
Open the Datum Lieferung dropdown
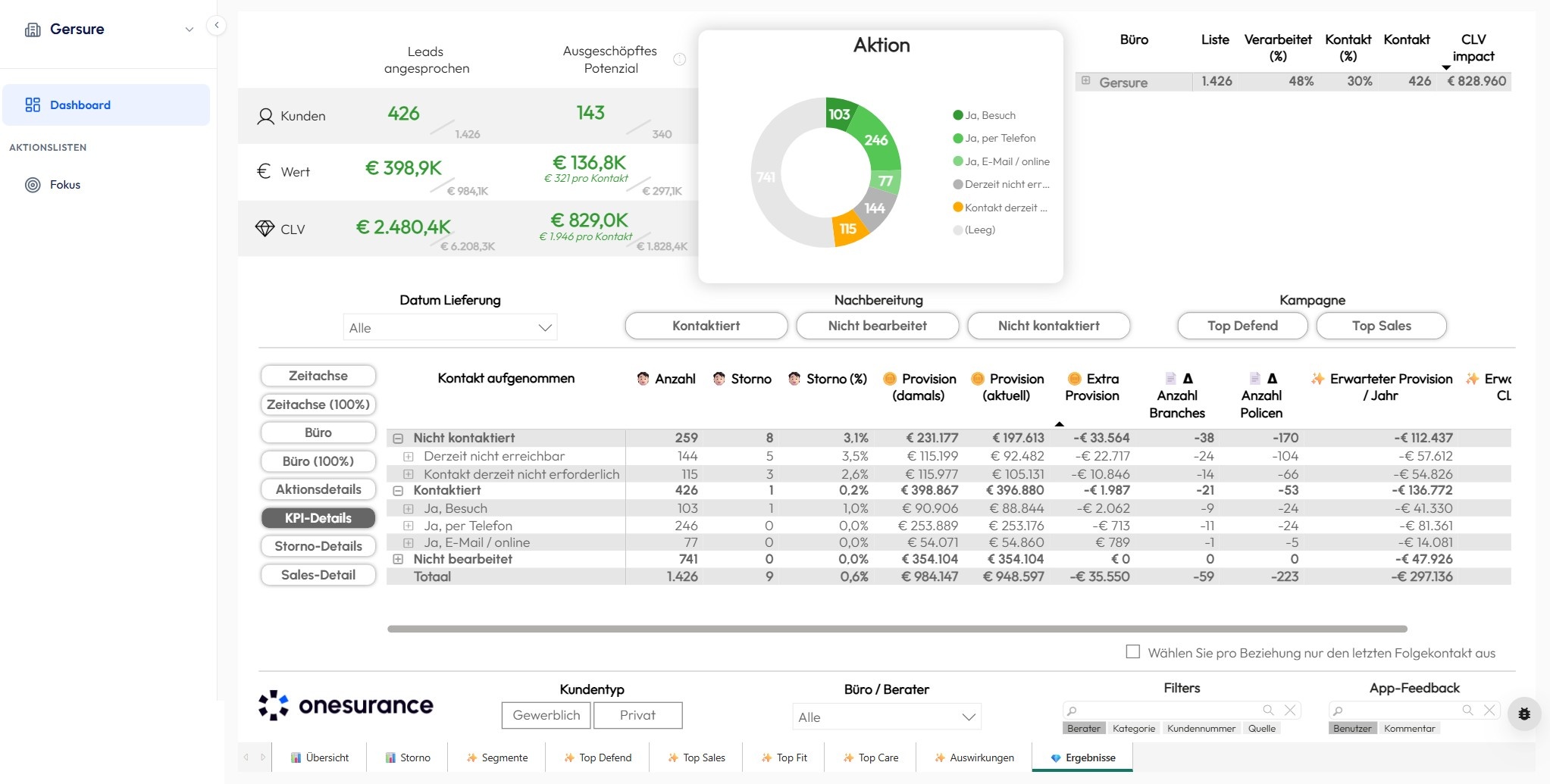click(x=449, y=327)
